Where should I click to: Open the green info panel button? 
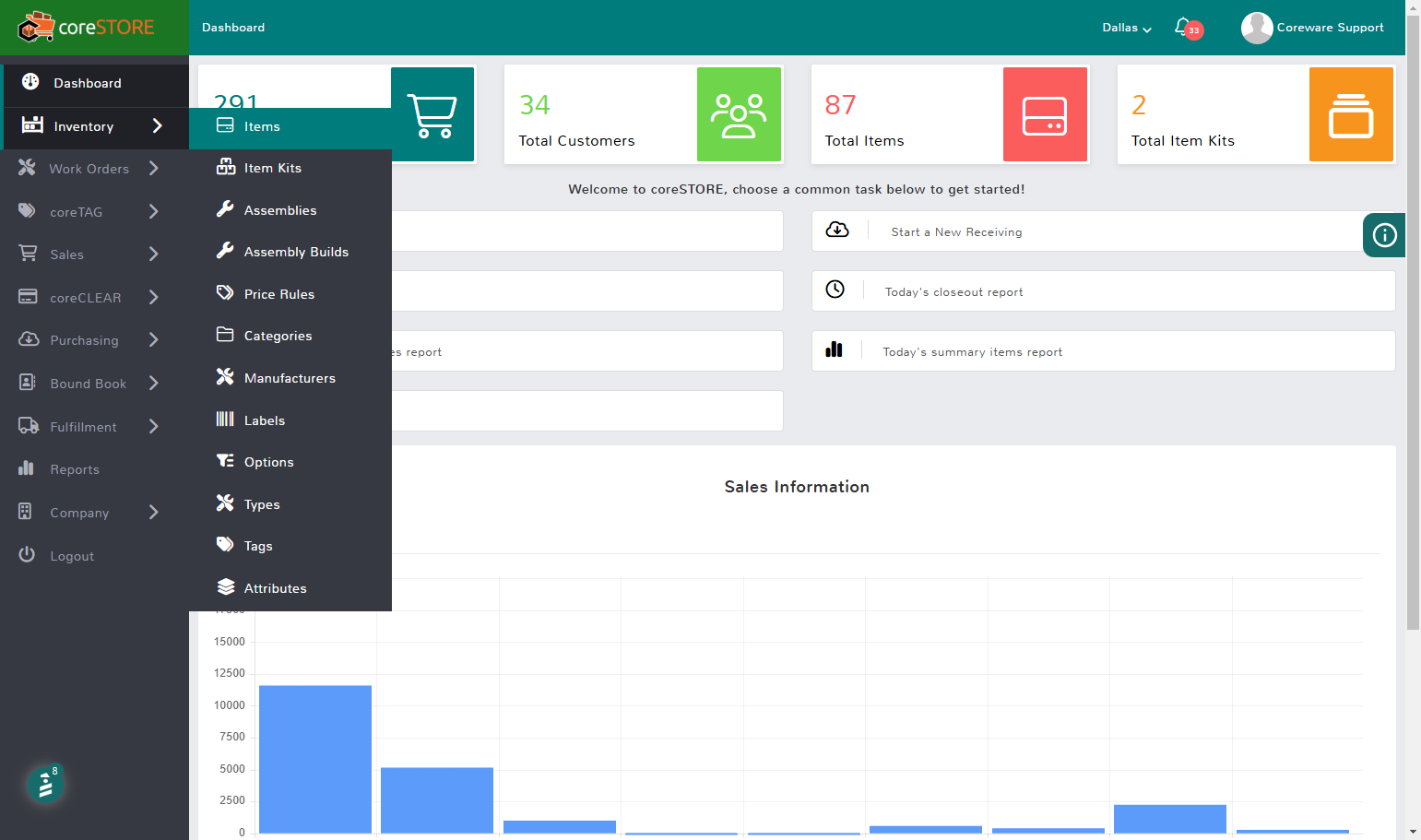point(1384,235)
